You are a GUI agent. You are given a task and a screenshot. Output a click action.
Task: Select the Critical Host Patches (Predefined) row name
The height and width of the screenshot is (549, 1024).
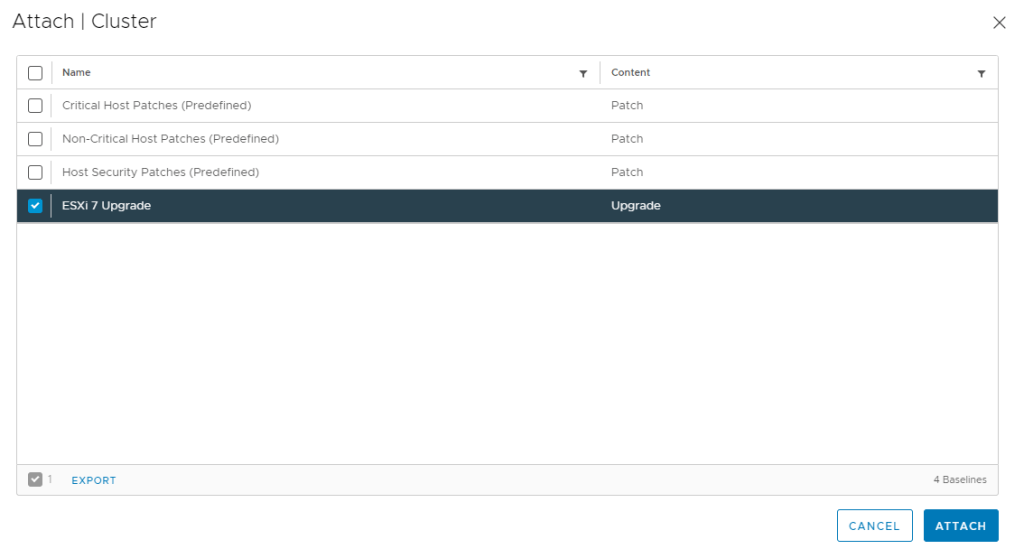tap(156, 106)
